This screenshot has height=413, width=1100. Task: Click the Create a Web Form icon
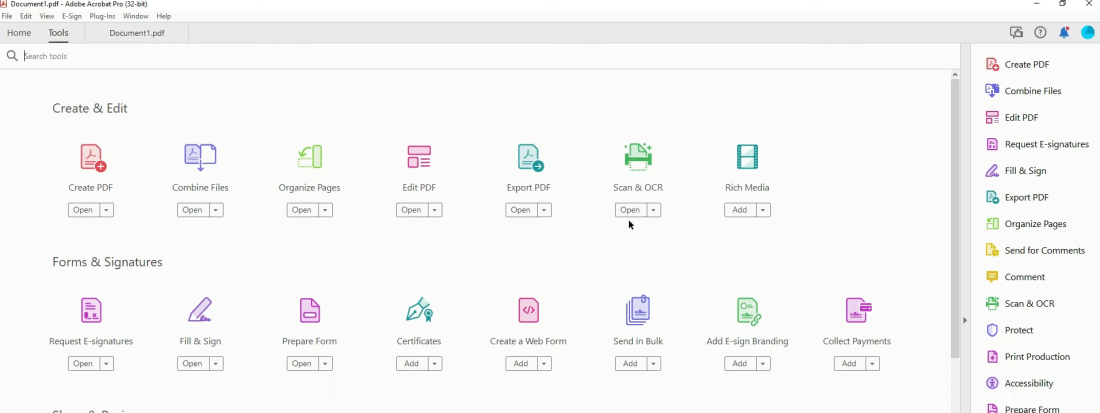click(x=528, y=310)
